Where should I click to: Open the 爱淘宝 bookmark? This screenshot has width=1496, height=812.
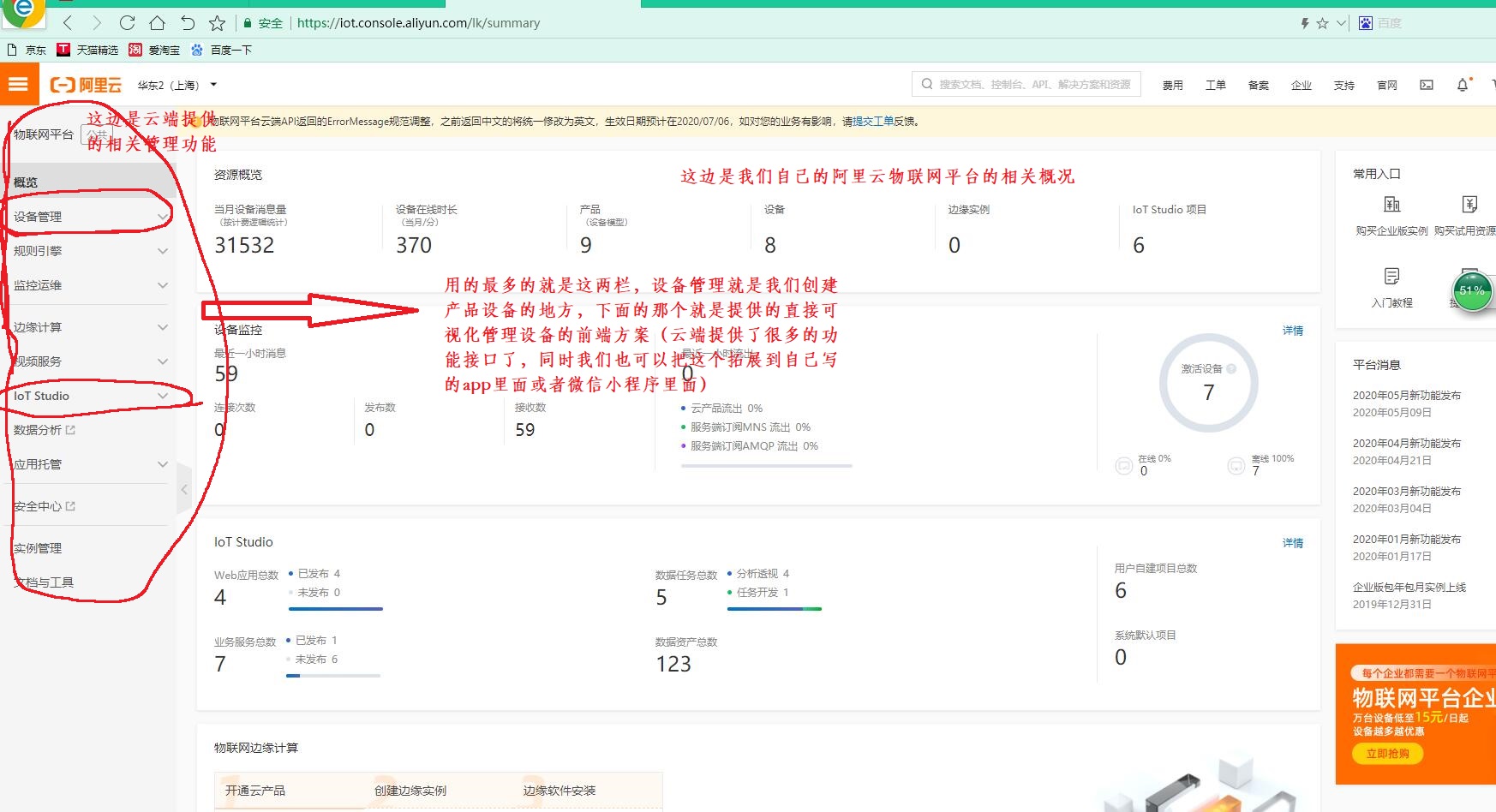pos(154,50)
